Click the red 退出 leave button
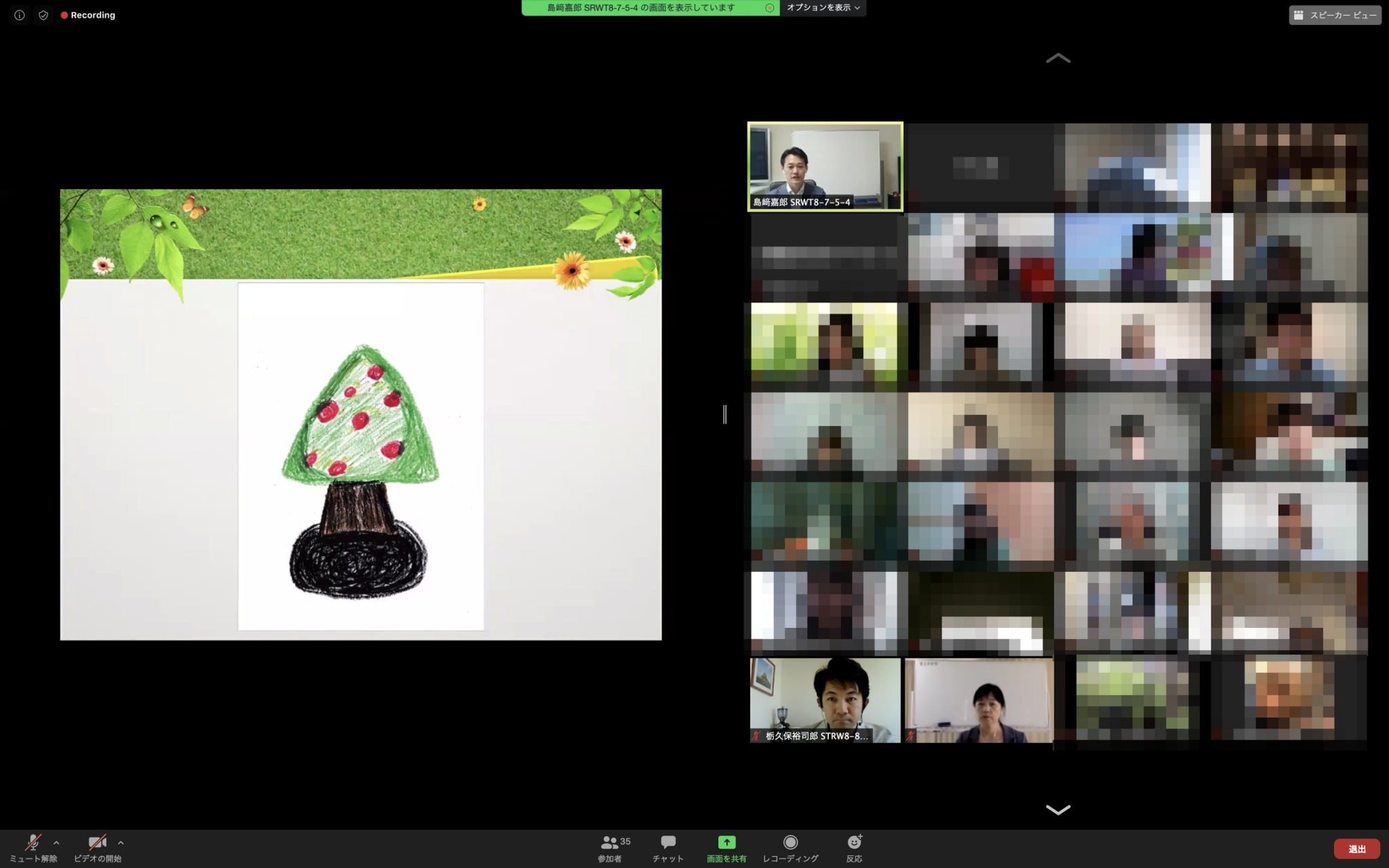 tap(1356, 849)
